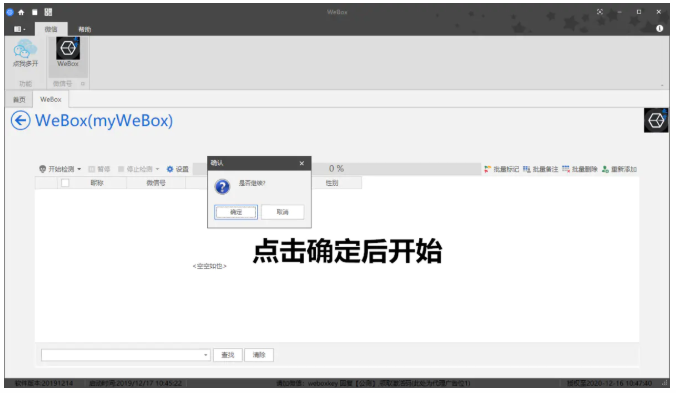Expand the 微信号 group launcher in ribbon
The image size is (676, 393).
83,84
